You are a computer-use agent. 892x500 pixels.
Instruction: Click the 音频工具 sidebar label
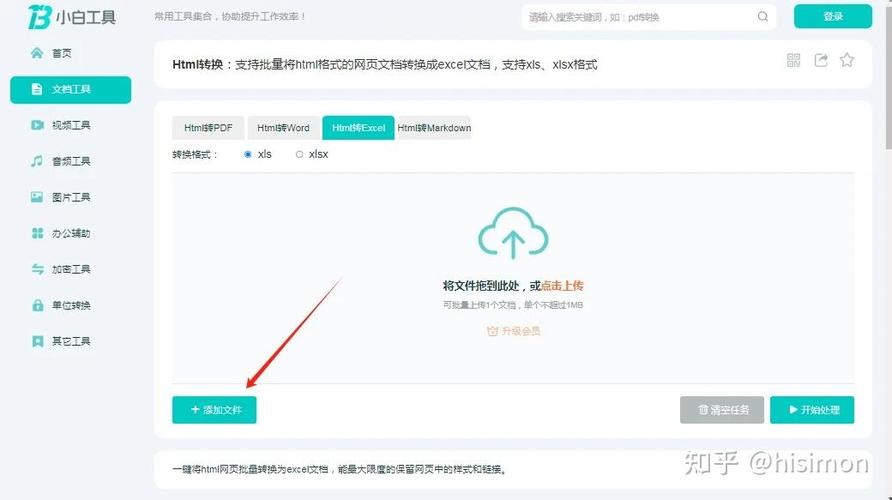point(71,162)
